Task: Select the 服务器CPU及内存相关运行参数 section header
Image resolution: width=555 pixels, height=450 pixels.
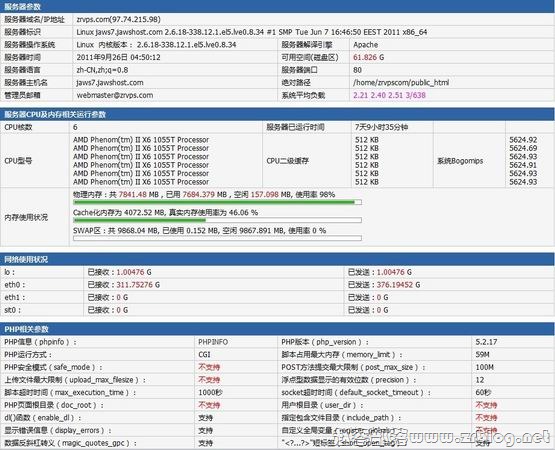Action: coord(278,114)
